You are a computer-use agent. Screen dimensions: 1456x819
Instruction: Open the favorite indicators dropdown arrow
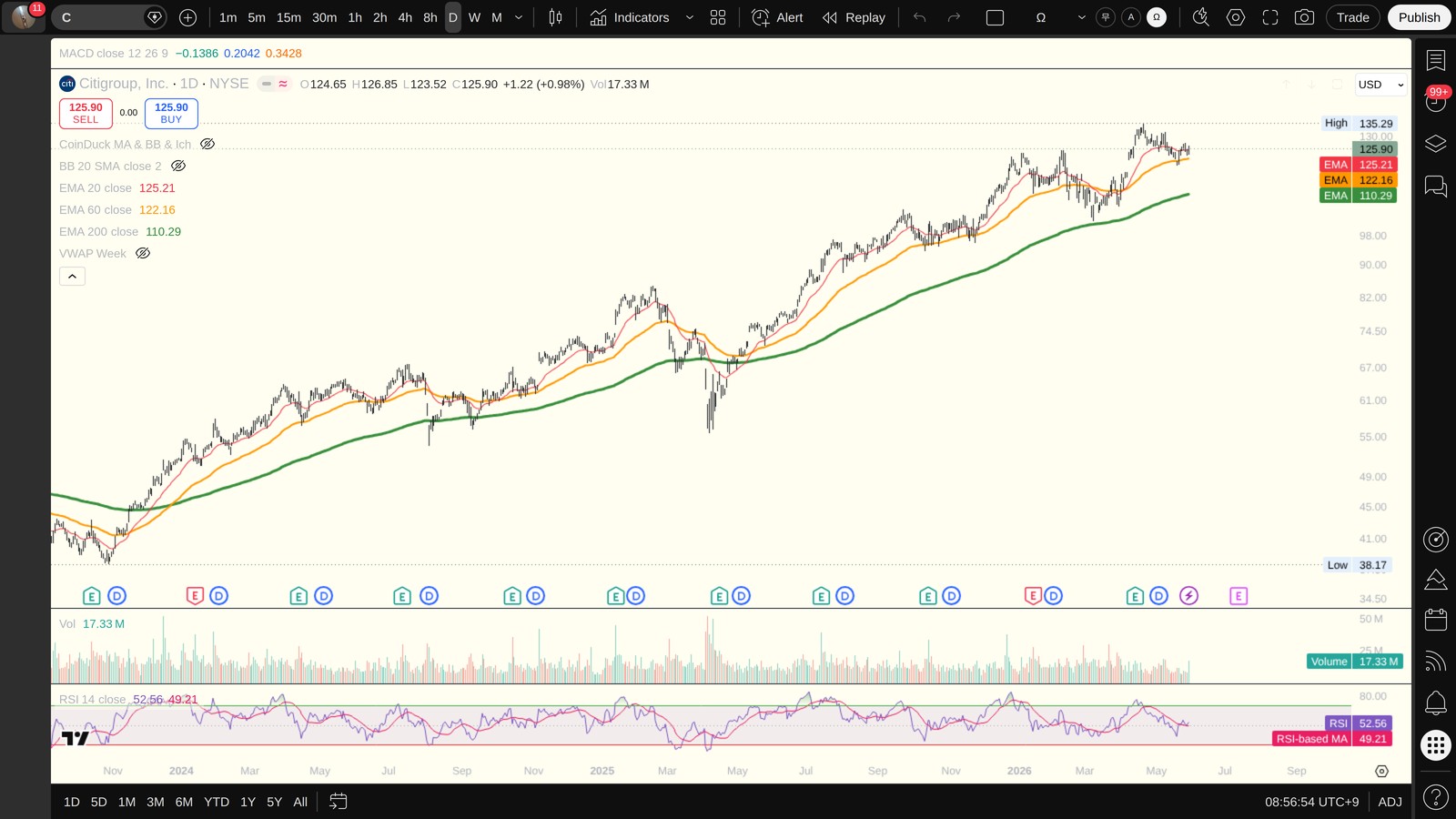pyautogui.click(x=690, y=17)
